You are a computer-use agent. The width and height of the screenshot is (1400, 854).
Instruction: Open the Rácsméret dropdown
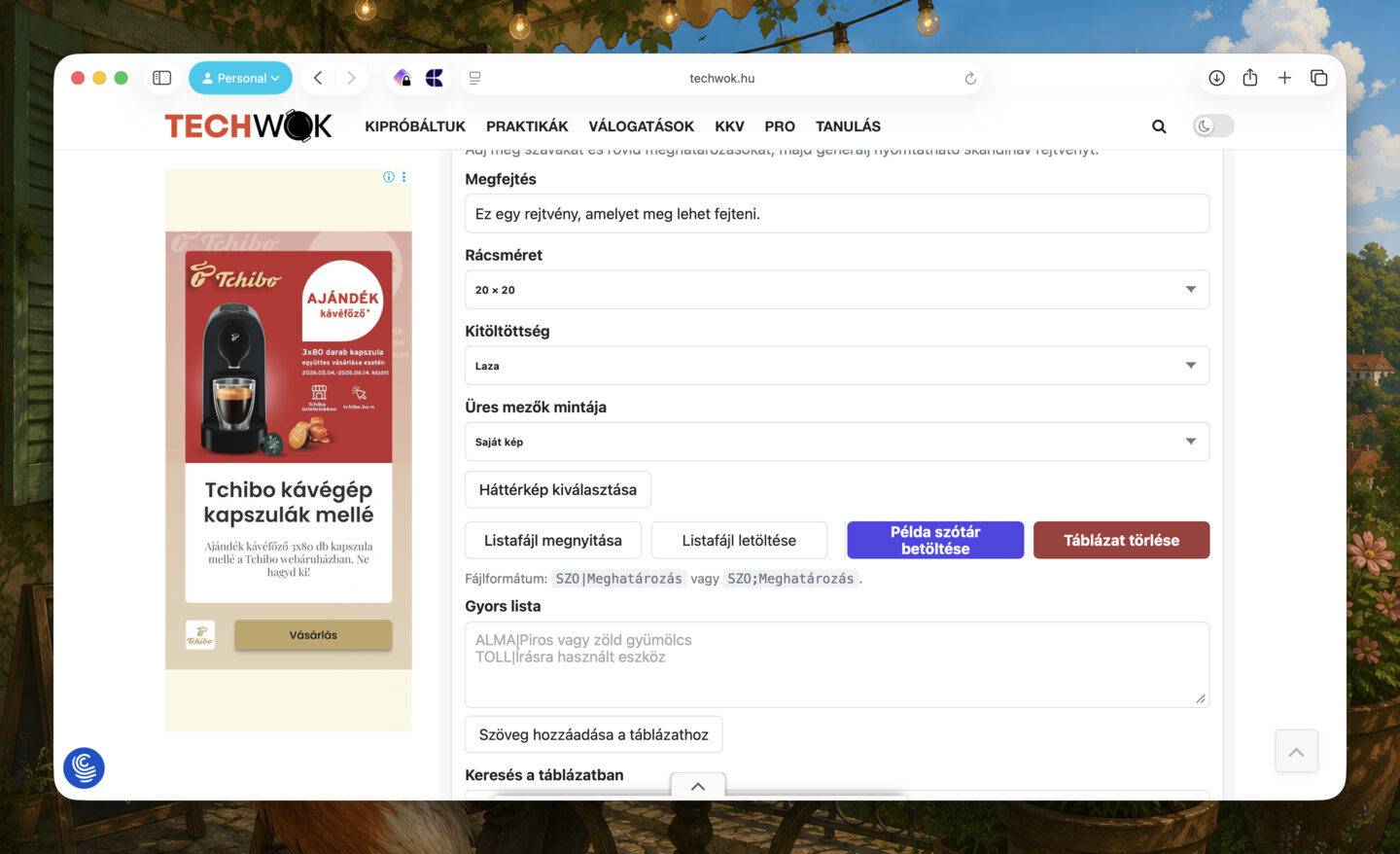[837, 290]
